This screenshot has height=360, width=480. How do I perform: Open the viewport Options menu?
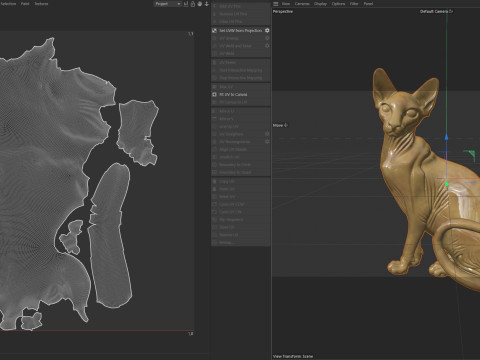coord(338,4)
